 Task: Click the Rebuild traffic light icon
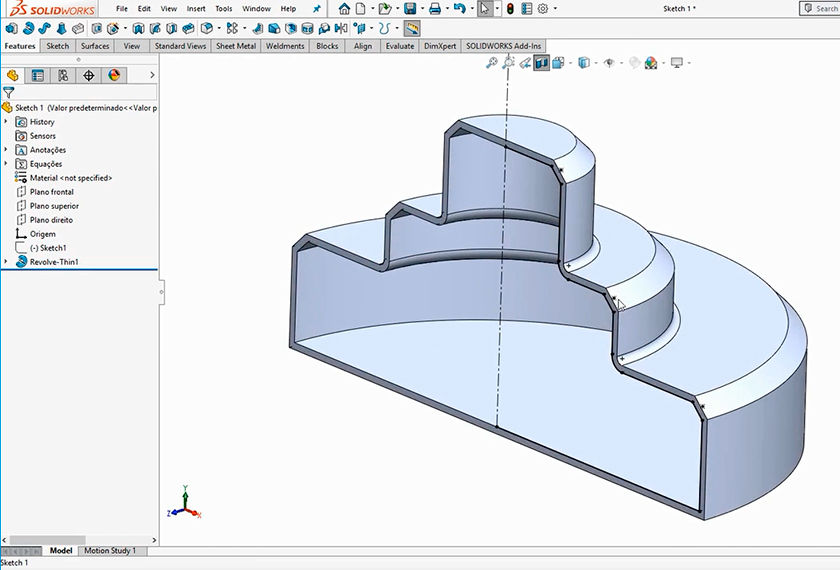coord(509,9)
